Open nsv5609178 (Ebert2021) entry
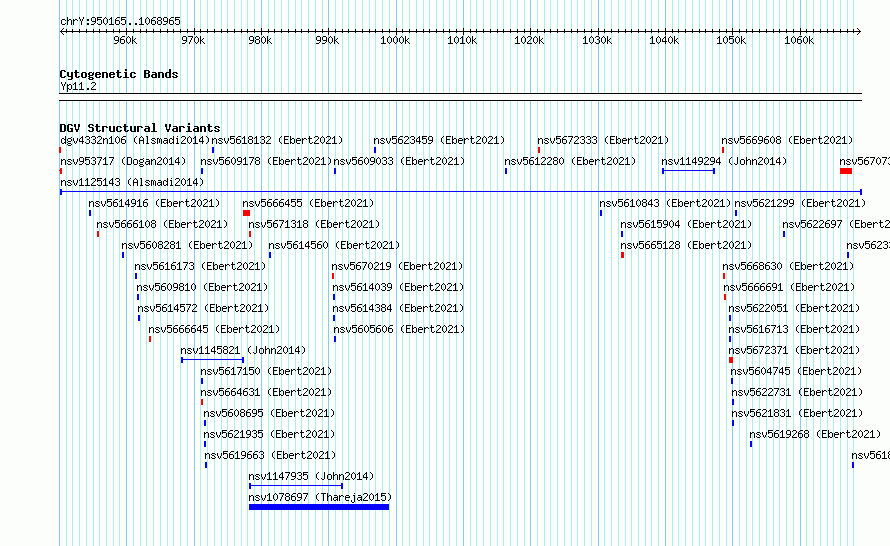 coord(266,161)
